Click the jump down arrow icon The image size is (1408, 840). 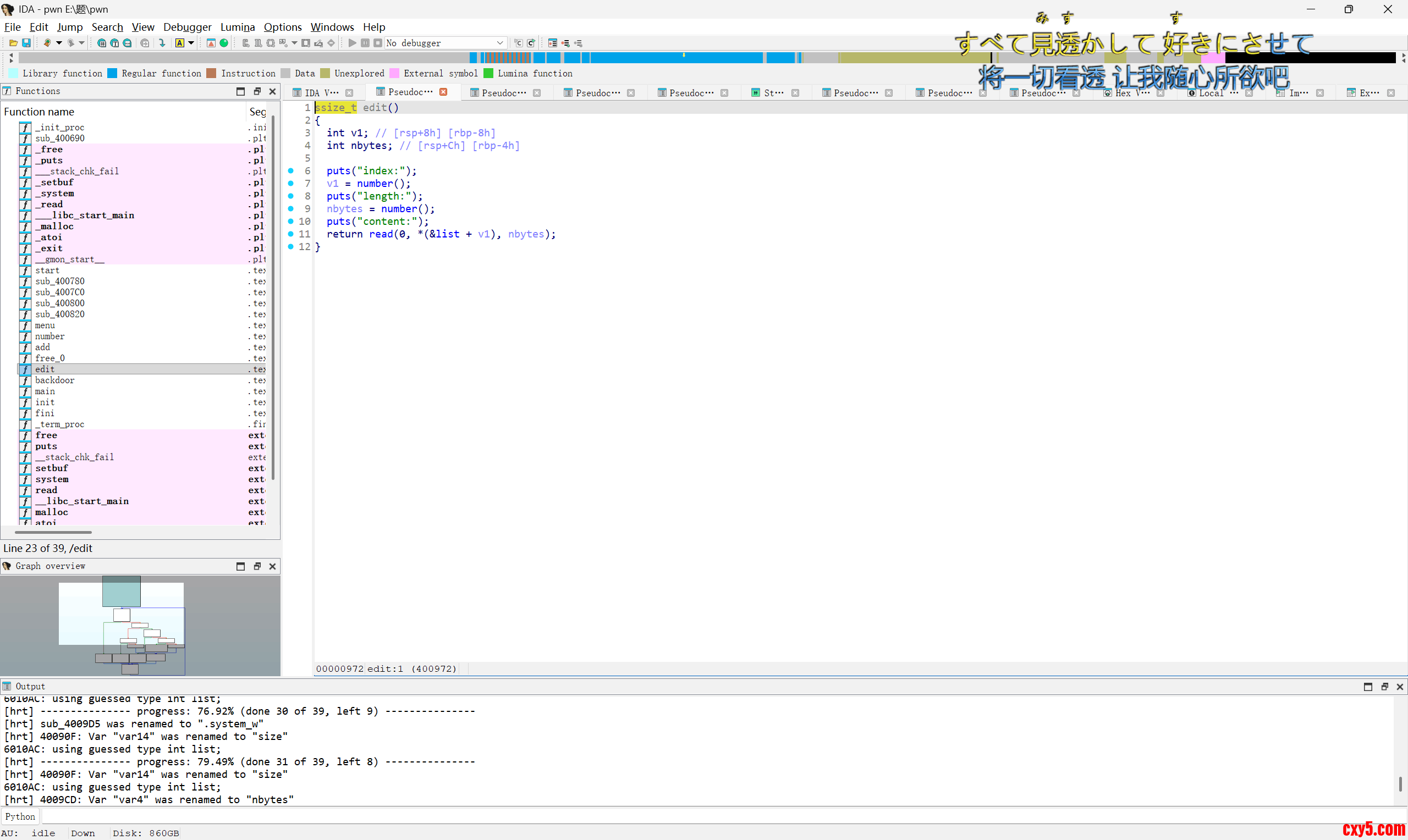point(162,43)
